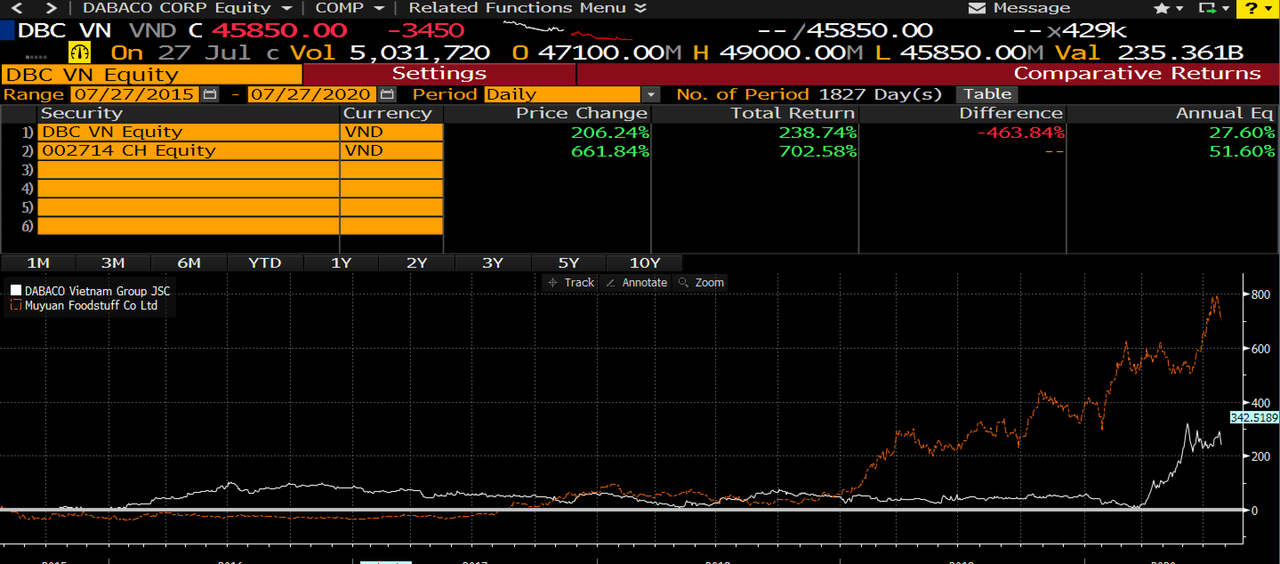Click empty security field in row 3
Viewport: 1280px width, 564px height.
(188, 170)
